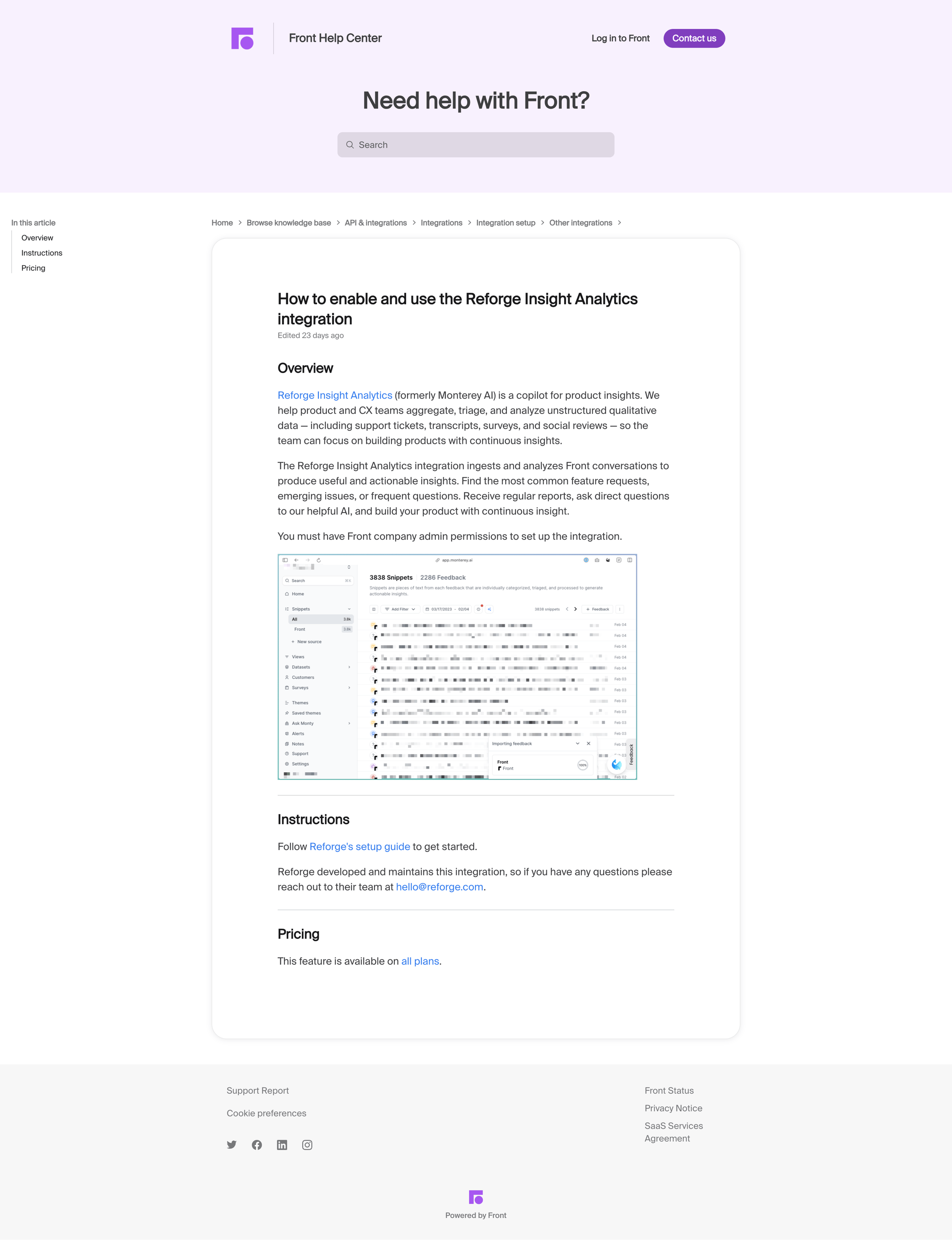Open Integrations breadcrumb
This screenshot has width=952, height=1240.
(x=441, y=223)
